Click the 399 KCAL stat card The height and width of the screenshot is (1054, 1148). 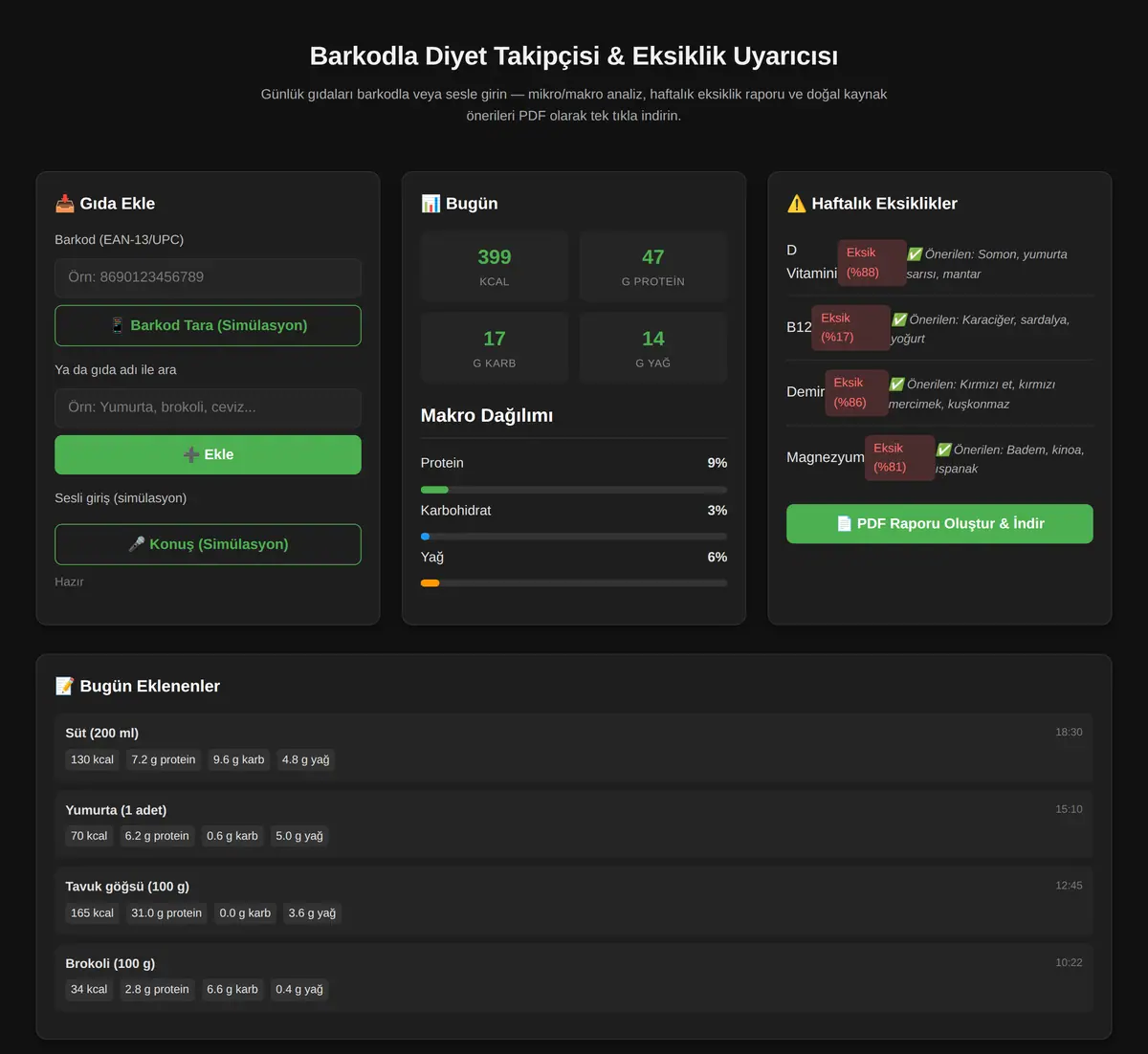pos(495,267)
